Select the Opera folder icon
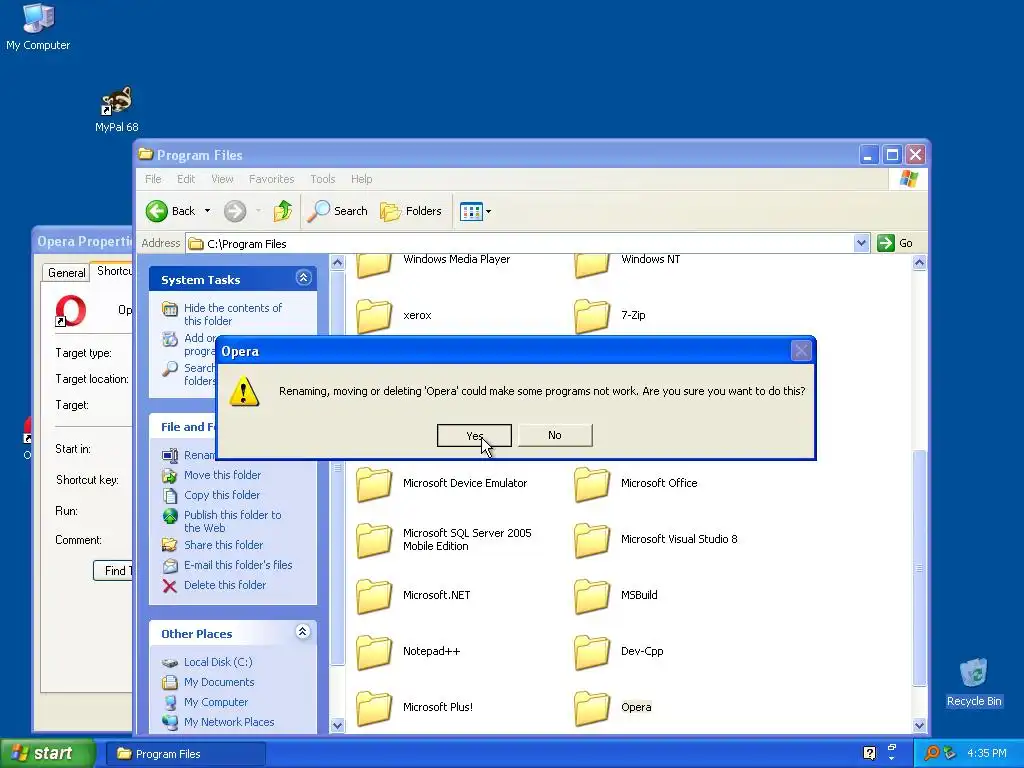Image resolution: width=1024 pixels, height=768 pixels. (x=592, y=709)
